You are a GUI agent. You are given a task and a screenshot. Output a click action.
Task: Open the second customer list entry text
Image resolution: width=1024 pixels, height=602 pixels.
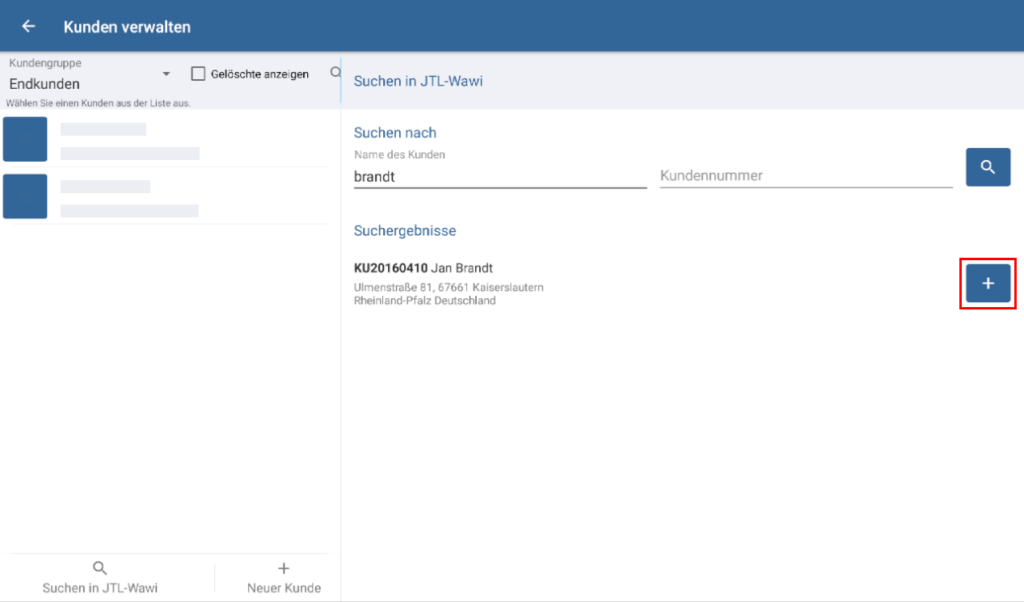130,198
